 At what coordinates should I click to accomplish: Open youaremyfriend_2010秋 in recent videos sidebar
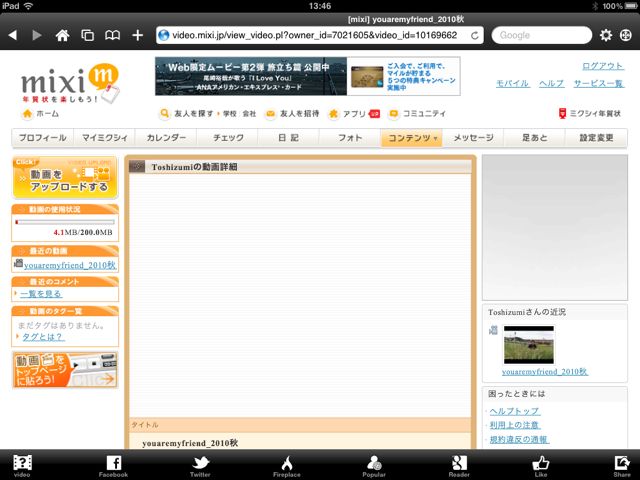coord(70,265)
